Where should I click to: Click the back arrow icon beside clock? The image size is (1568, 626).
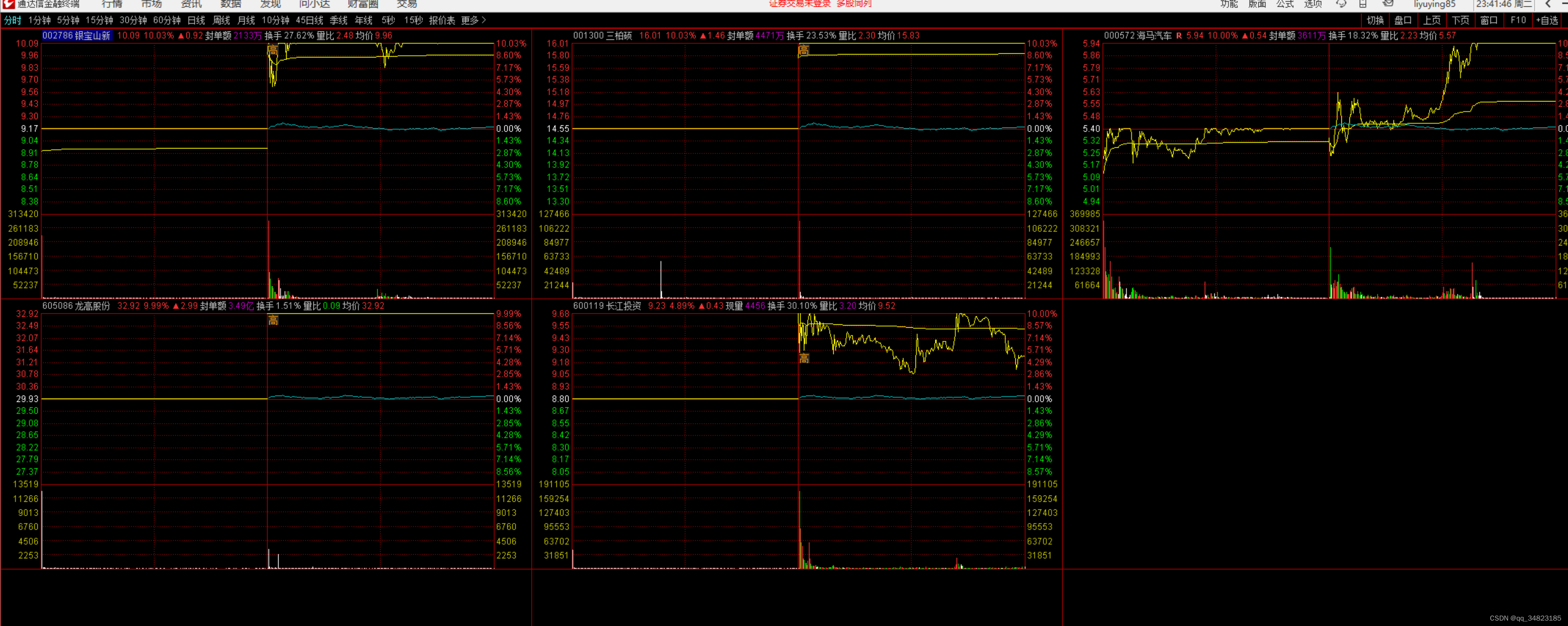1548,4
